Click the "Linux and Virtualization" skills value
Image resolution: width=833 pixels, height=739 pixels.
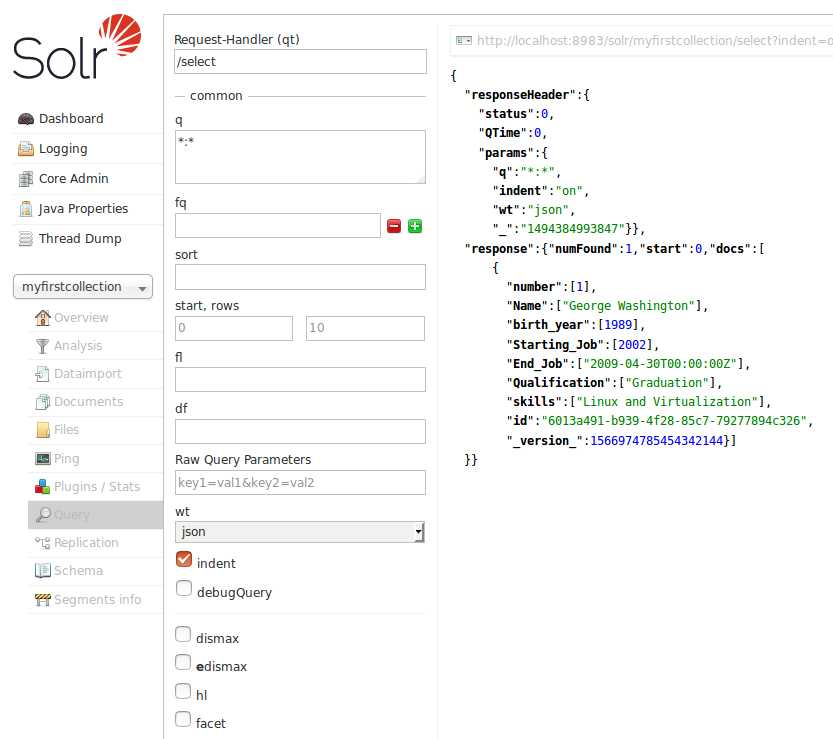667,402
